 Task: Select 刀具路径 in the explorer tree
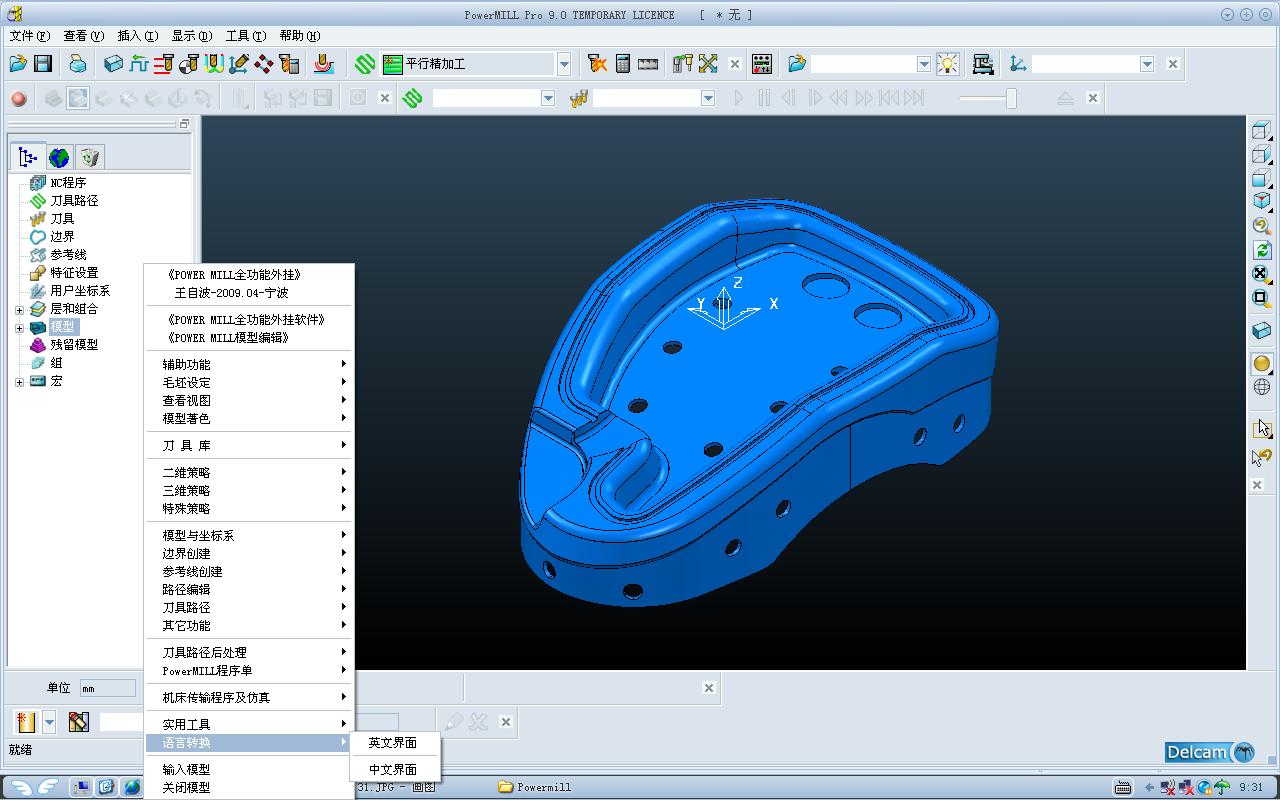(74, 201)
